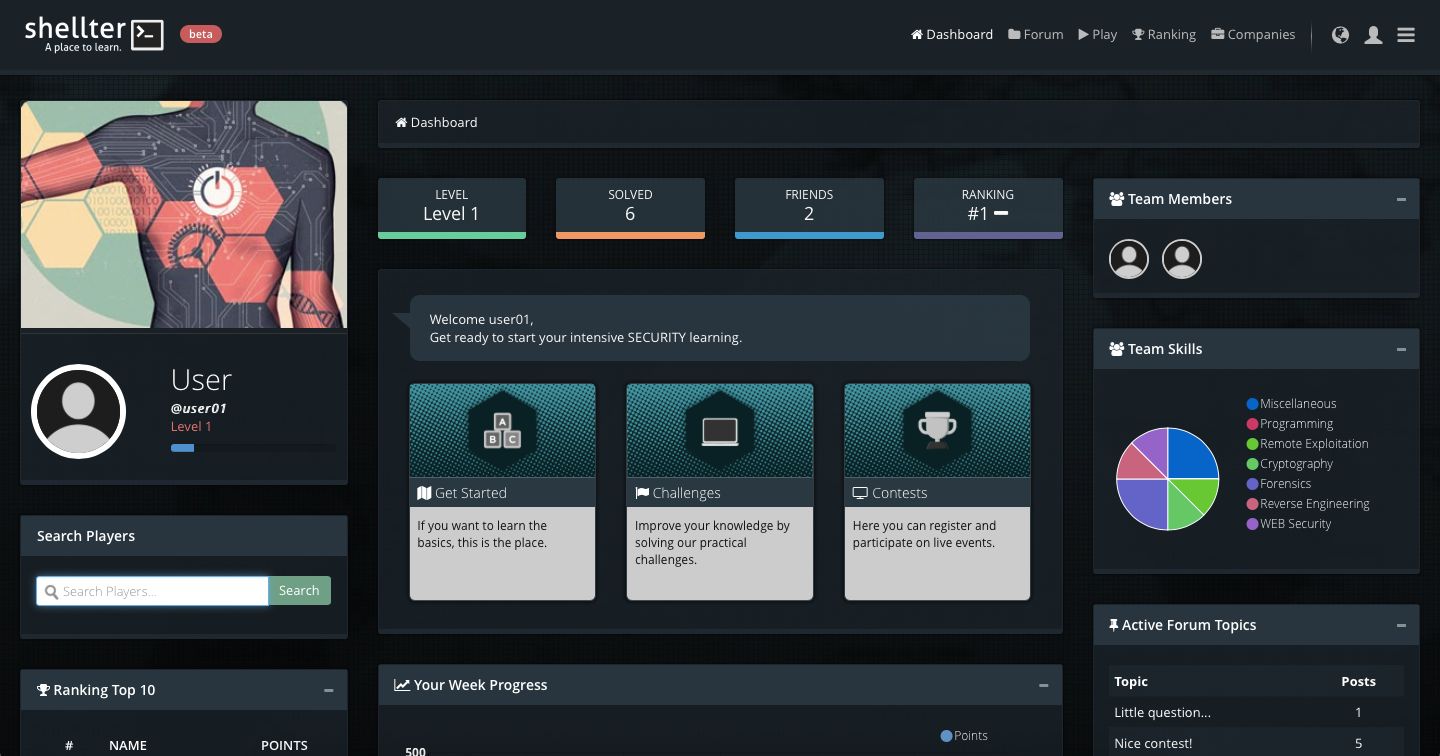
Task: Click the magnifier icon in Search Players field
Action: tap(52, 590)
